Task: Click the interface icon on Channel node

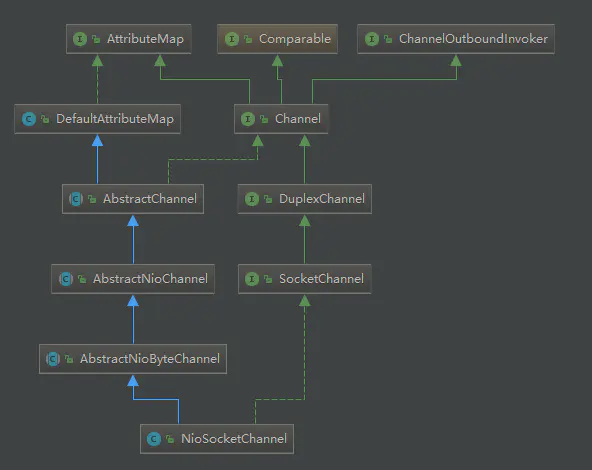Action: coord(248,119)
